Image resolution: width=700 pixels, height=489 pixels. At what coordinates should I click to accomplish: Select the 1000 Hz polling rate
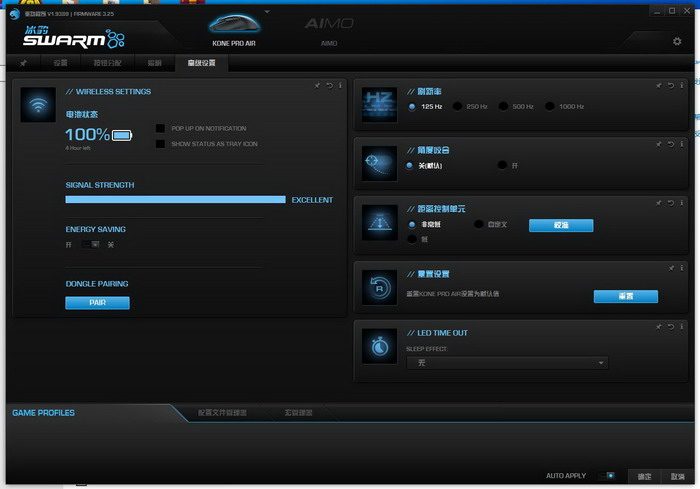(x=552, y=105)
